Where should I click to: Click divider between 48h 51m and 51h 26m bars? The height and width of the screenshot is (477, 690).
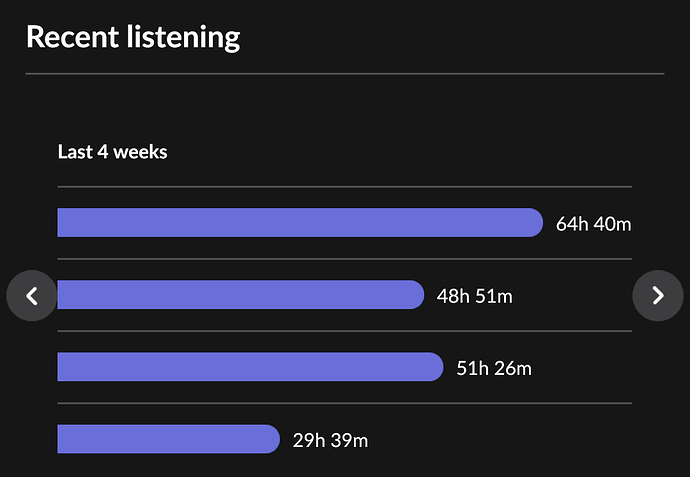pyautogui.click(x=344, y=331)
